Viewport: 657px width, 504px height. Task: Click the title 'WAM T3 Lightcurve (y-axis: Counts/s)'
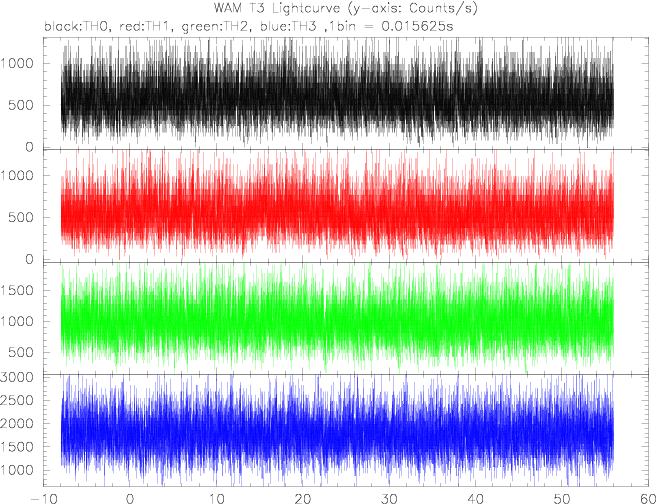tap(346, 8)
